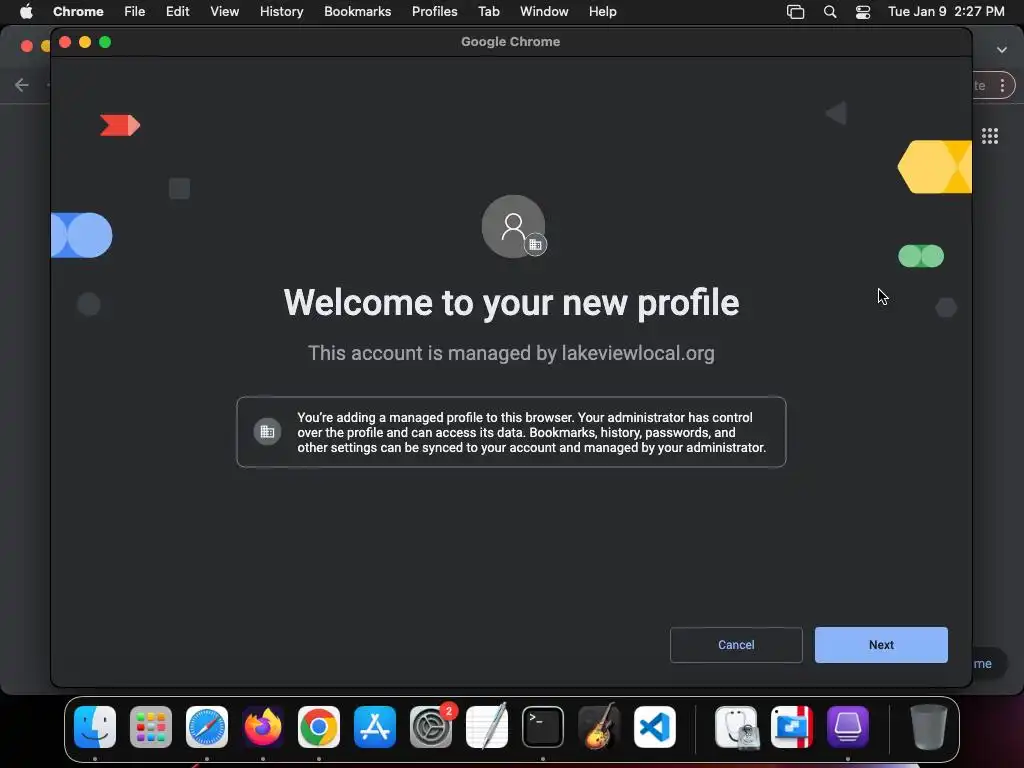This screenshot has width=1024, height=768.
Task: Minimize the profile dialog window
Action: (85, 42)
